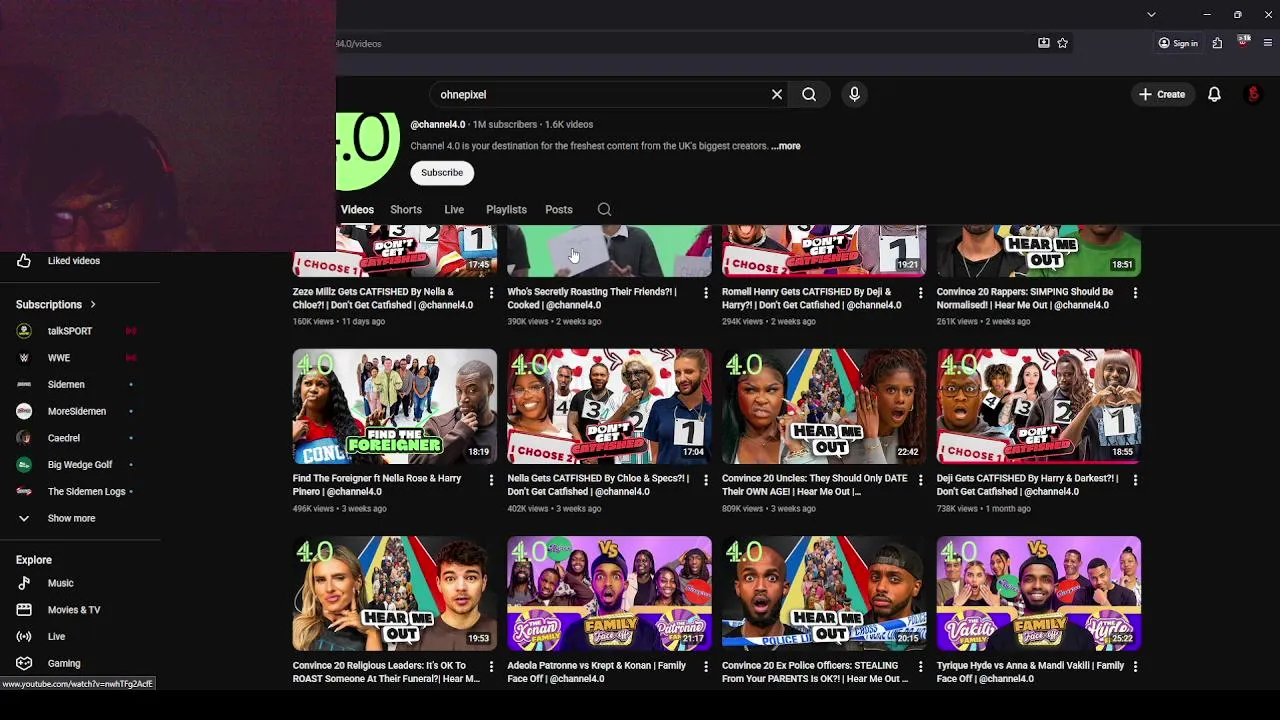Start voice search with the microphone icon
The image size is (1280, 720).
pos(854,94)
